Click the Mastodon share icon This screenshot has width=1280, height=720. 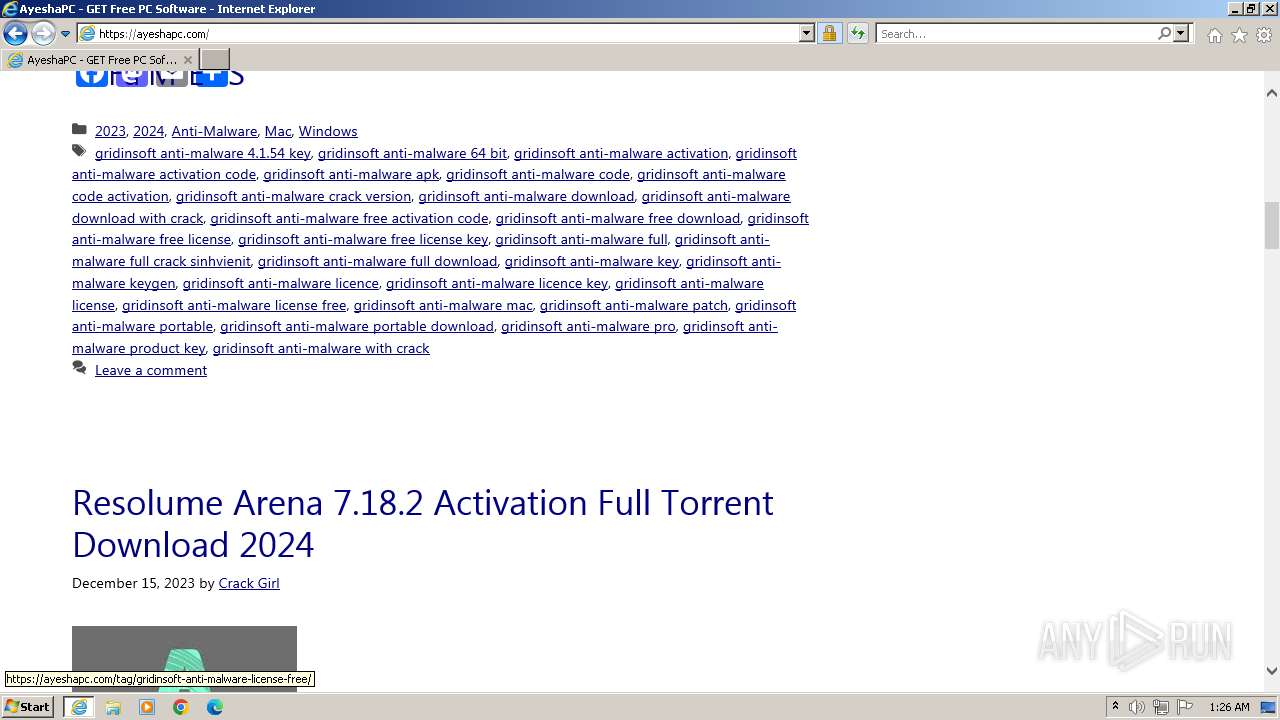click(131, 78)
